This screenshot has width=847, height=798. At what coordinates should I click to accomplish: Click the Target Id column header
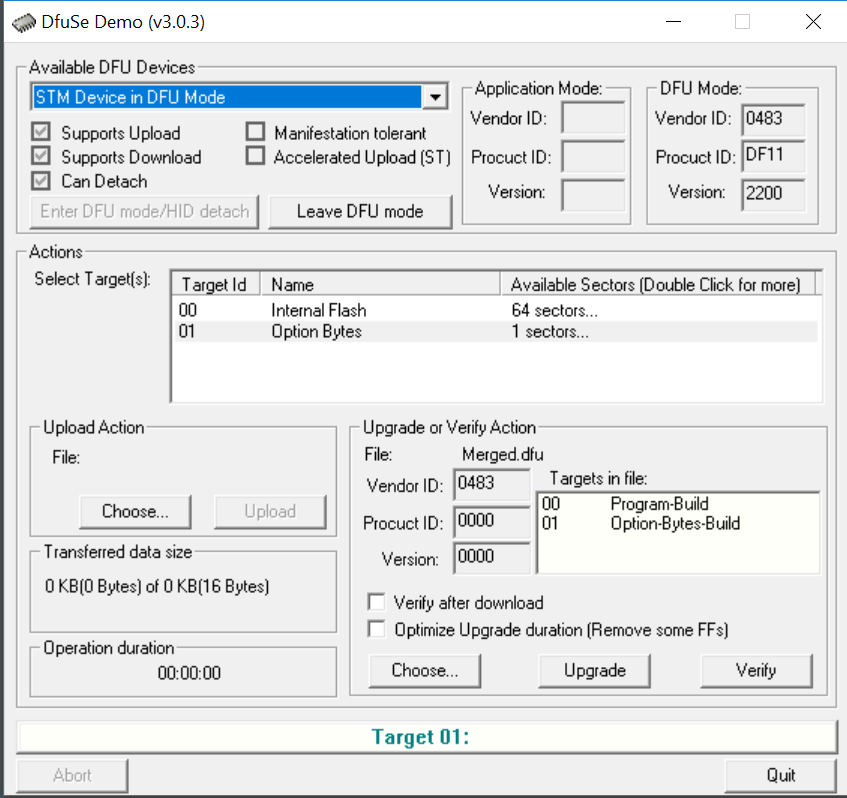point(216,284)
